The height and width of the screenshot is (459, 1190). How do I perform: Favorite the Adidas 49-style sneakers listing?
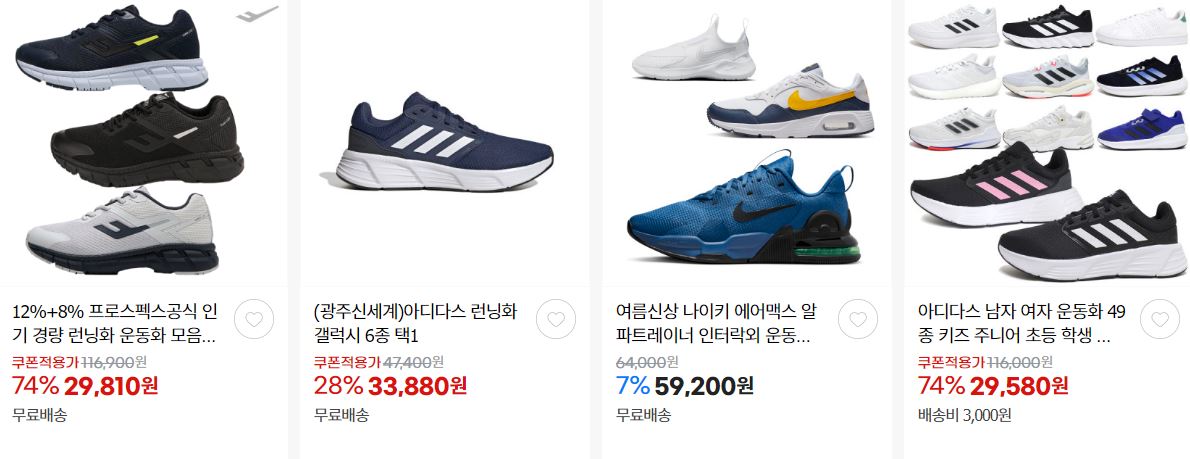pos(1160,319)
